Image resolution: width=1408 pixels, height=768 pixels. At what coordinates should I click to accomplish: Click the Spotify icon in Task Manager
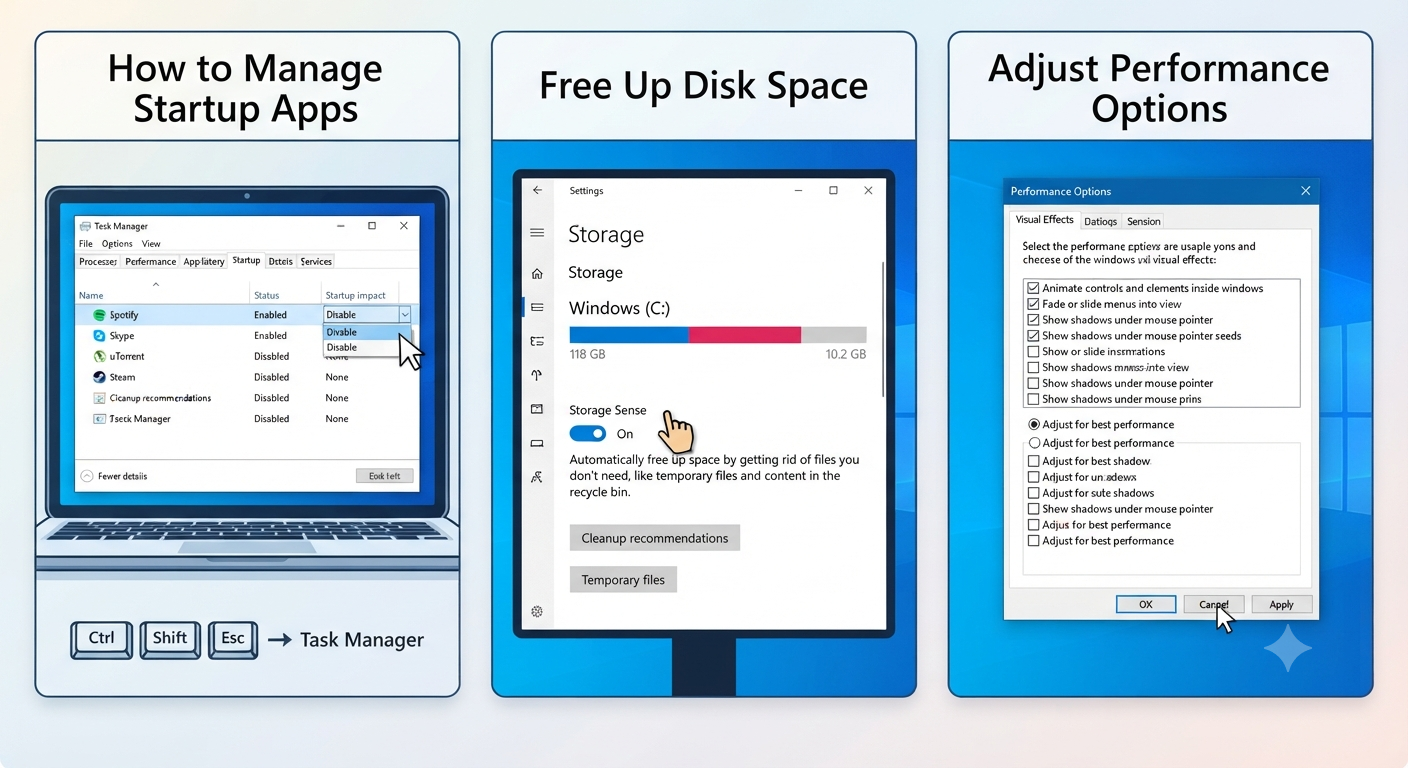click(x=99, y=315)
